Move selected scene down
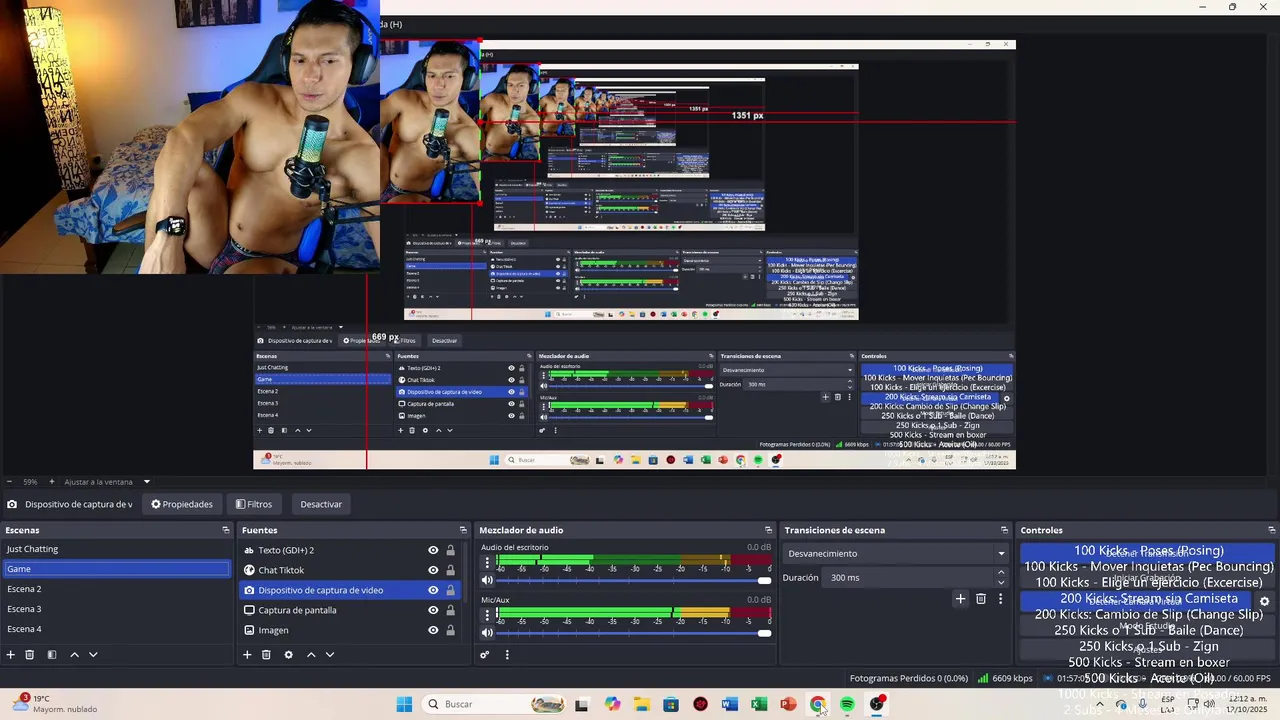This screenshot has height=720, width=1280. [93, 655]
